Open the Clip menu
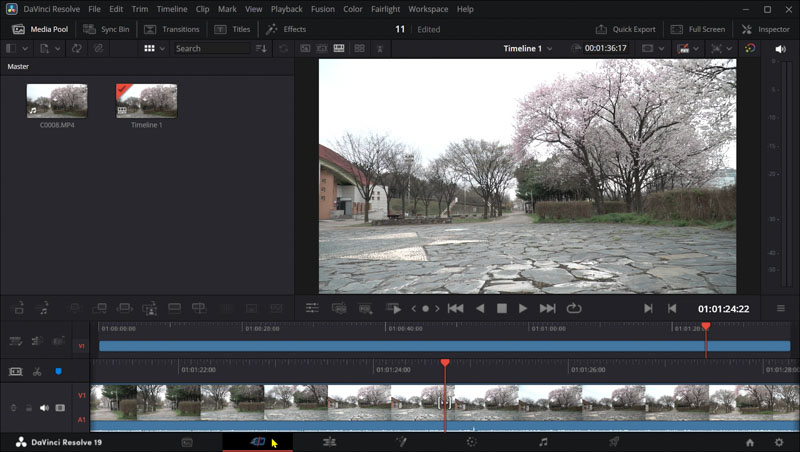This screenshot has height=452, width=800. tap(203, 9)
